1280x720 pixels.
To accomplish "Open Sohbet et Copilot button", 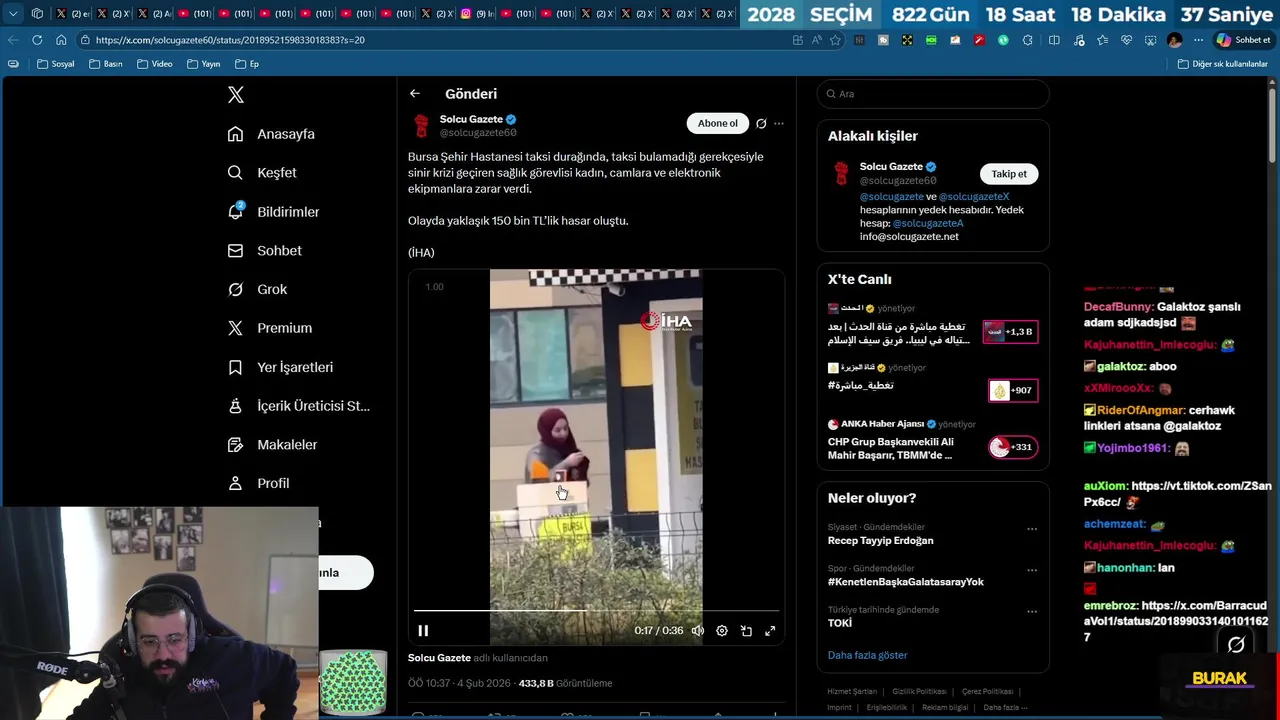I will pyautogui.click(x=1243, y=40).
